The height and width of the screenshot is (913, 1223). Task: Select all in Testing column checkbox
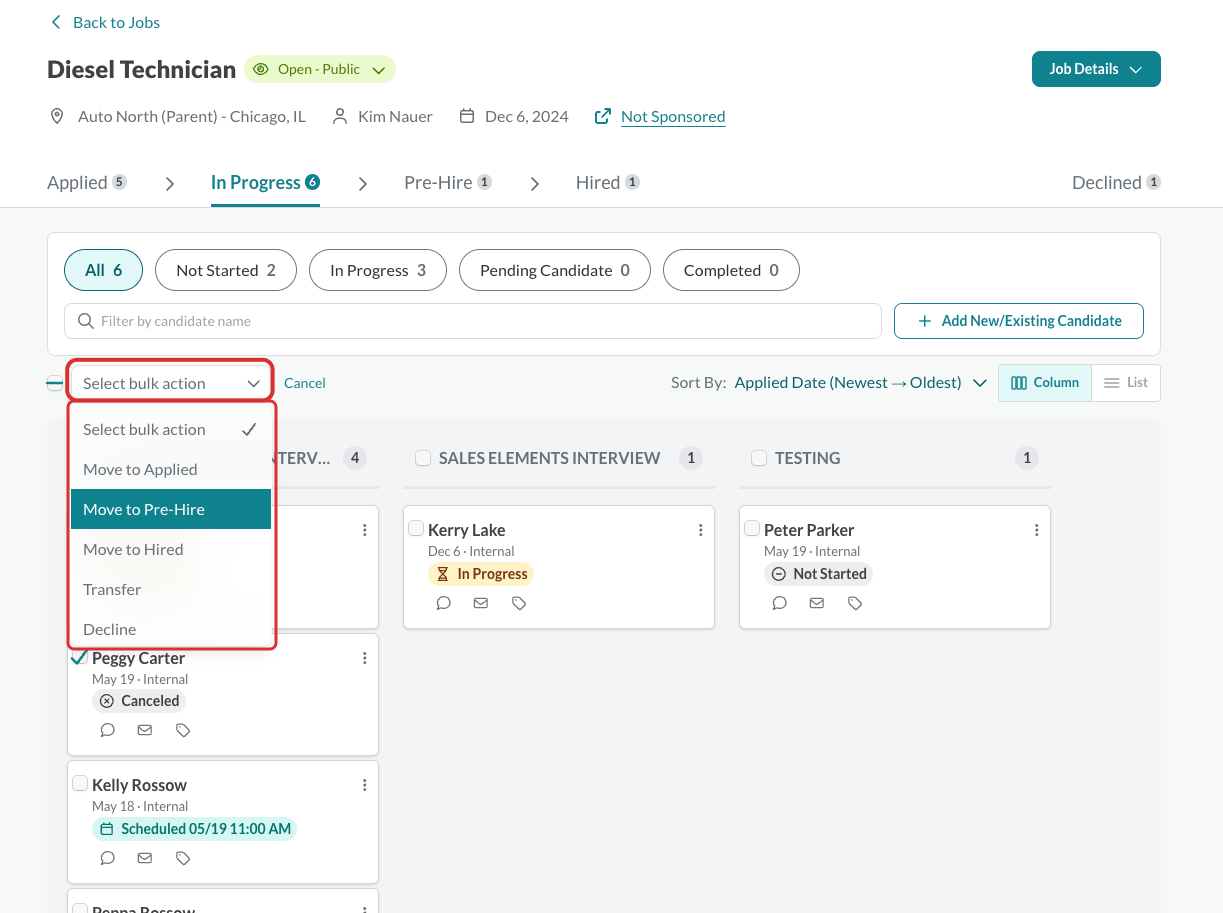pyautogui.click(x=759, y=458)
